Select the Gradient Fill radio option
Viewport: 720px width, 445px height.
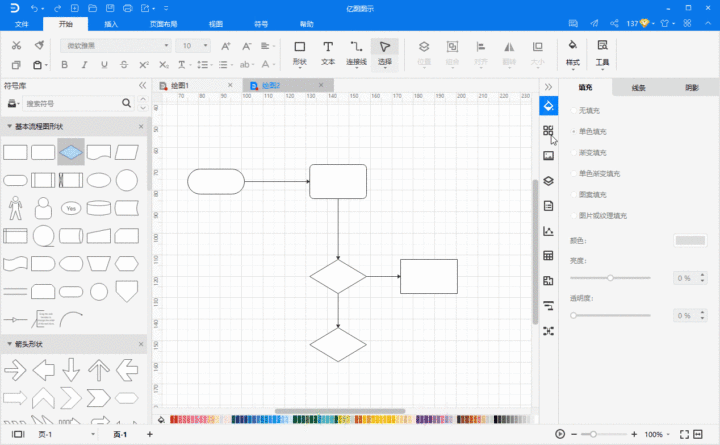(589, 153)
